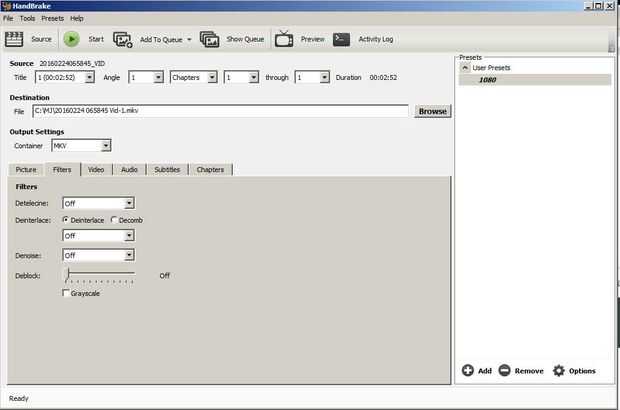Open the Chapters range type dropdown

(212, 77)
